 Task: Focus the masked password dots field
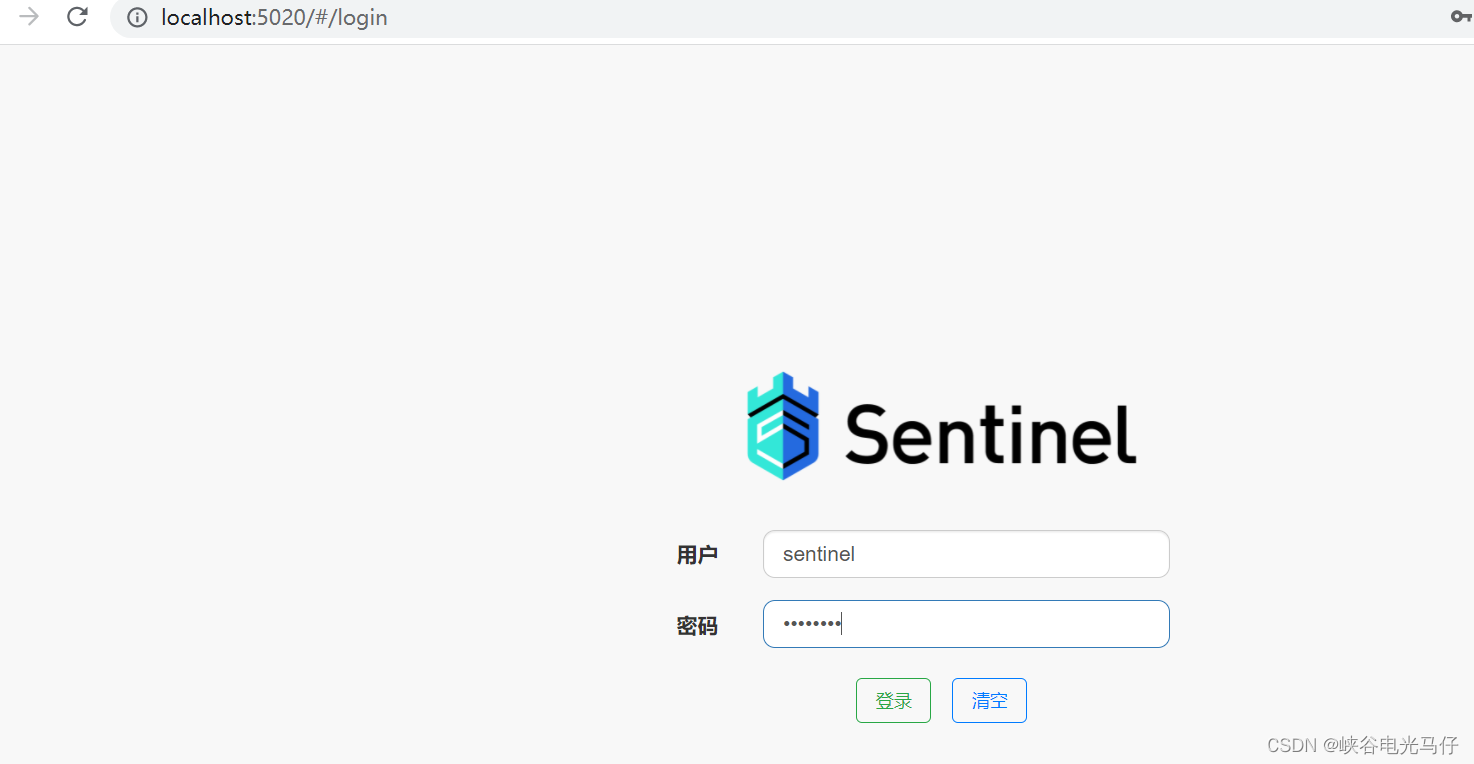point(965,623)
